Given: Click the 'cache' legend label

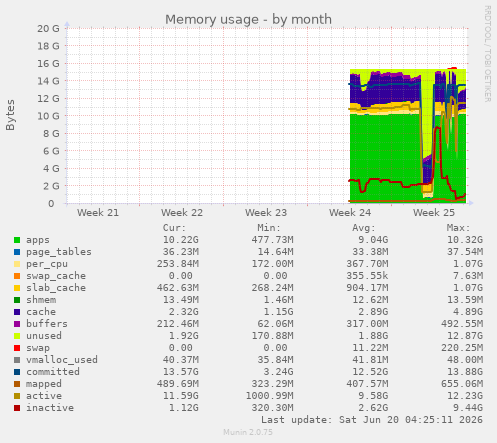Looking at the screenshot, I should 41,312.
